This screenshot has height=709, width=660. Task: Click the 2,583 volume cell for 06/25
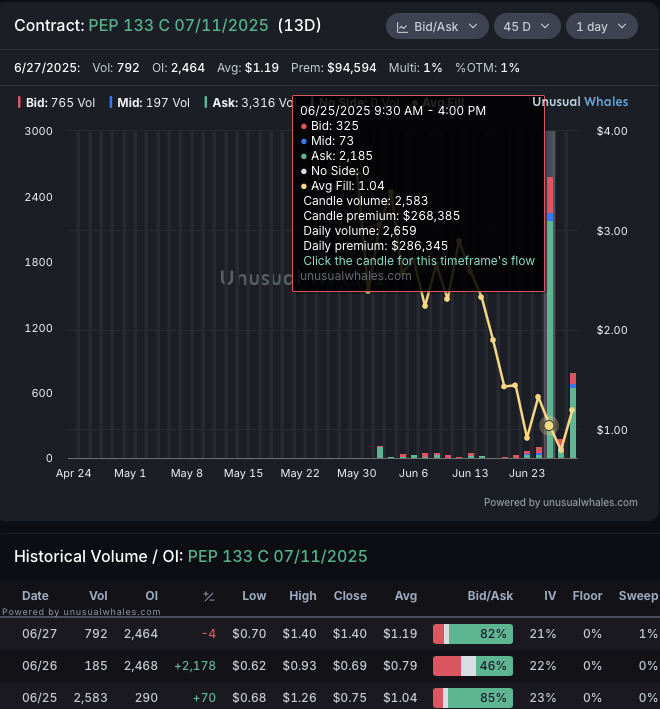click(x=90, y=698)
